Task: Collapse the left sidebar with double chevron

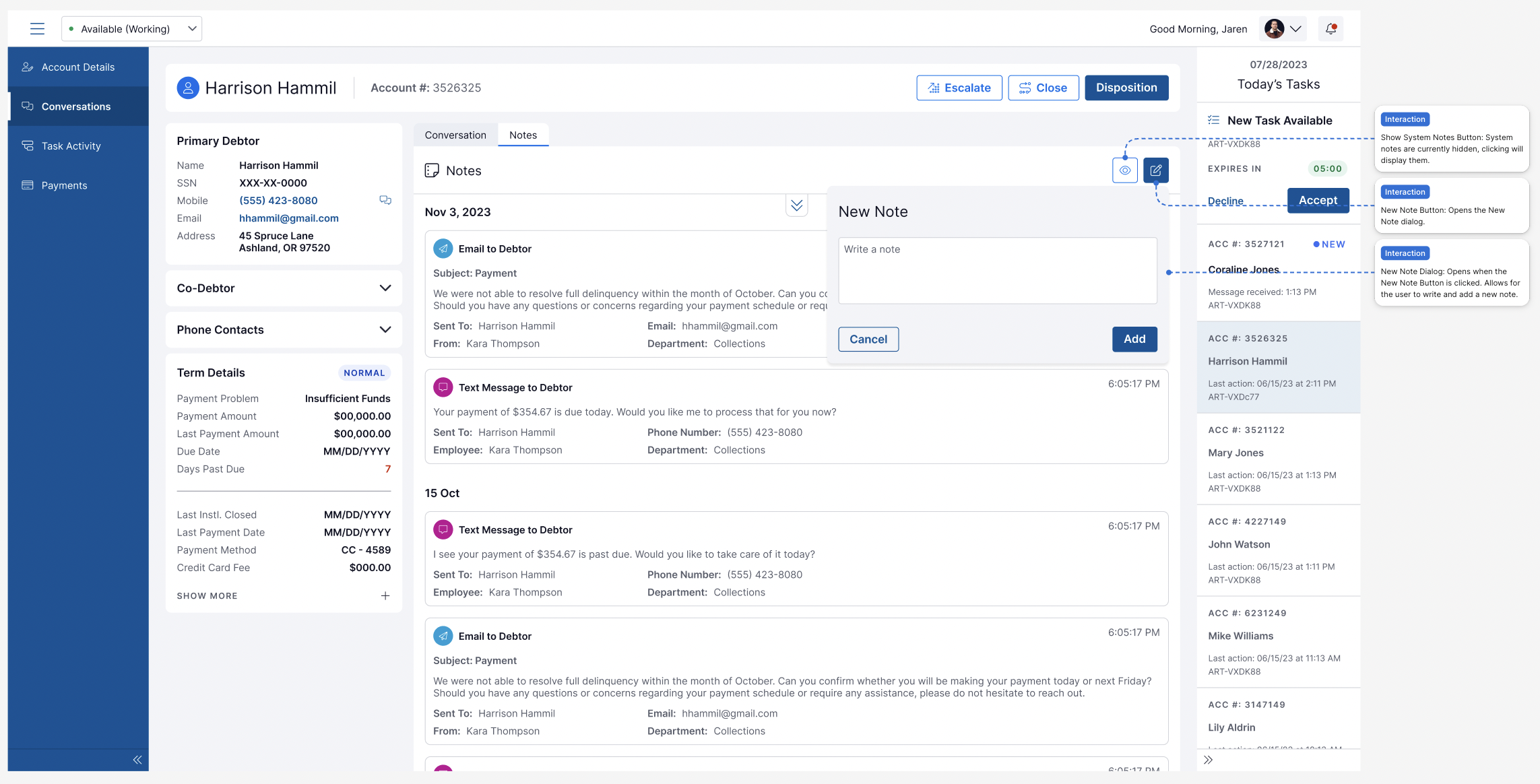Action: [x=137, y=760]
